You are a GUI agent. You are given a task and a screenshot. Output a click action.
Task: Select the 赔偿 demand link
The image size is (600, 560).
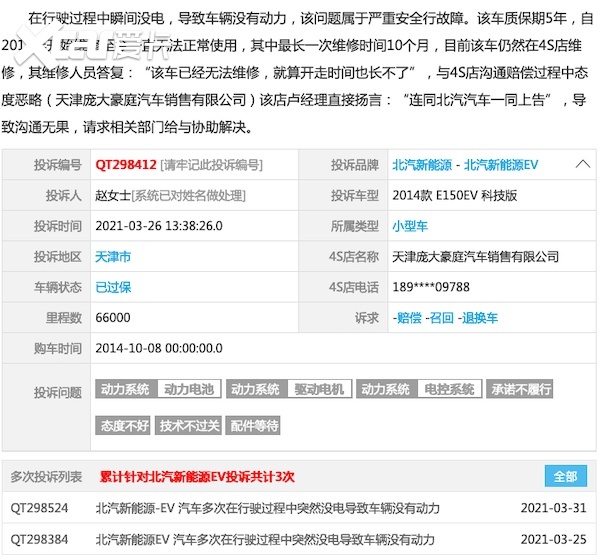tap(407, 318)
